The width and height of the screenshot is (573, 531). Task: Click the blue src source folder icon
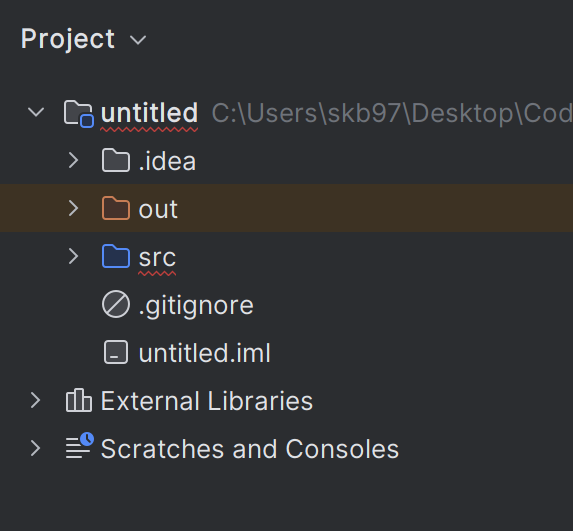116,256
